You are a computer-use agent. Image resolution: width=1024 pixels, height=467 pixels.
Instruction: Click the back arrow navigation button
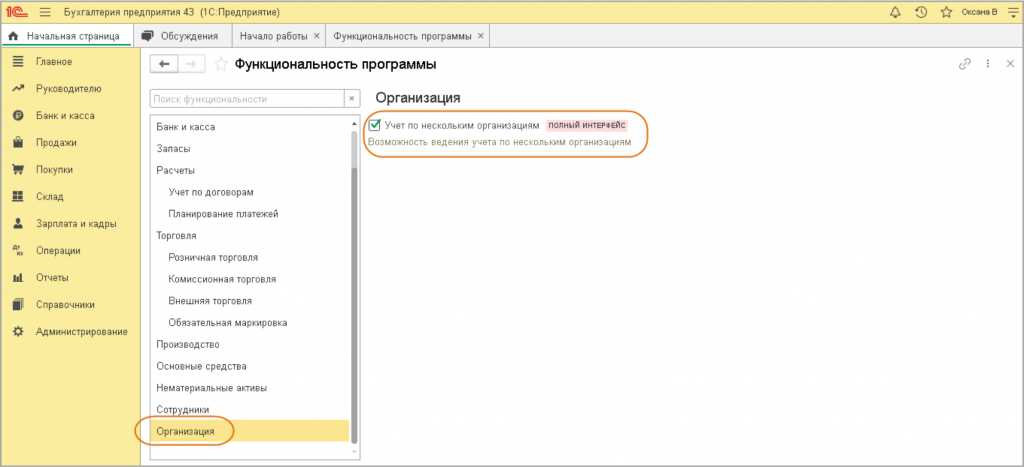(x=164, y=64)
